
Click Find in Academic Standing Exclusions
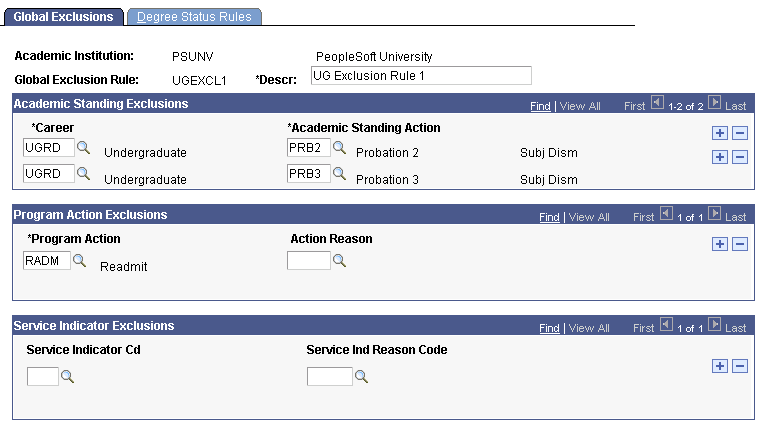540,105
